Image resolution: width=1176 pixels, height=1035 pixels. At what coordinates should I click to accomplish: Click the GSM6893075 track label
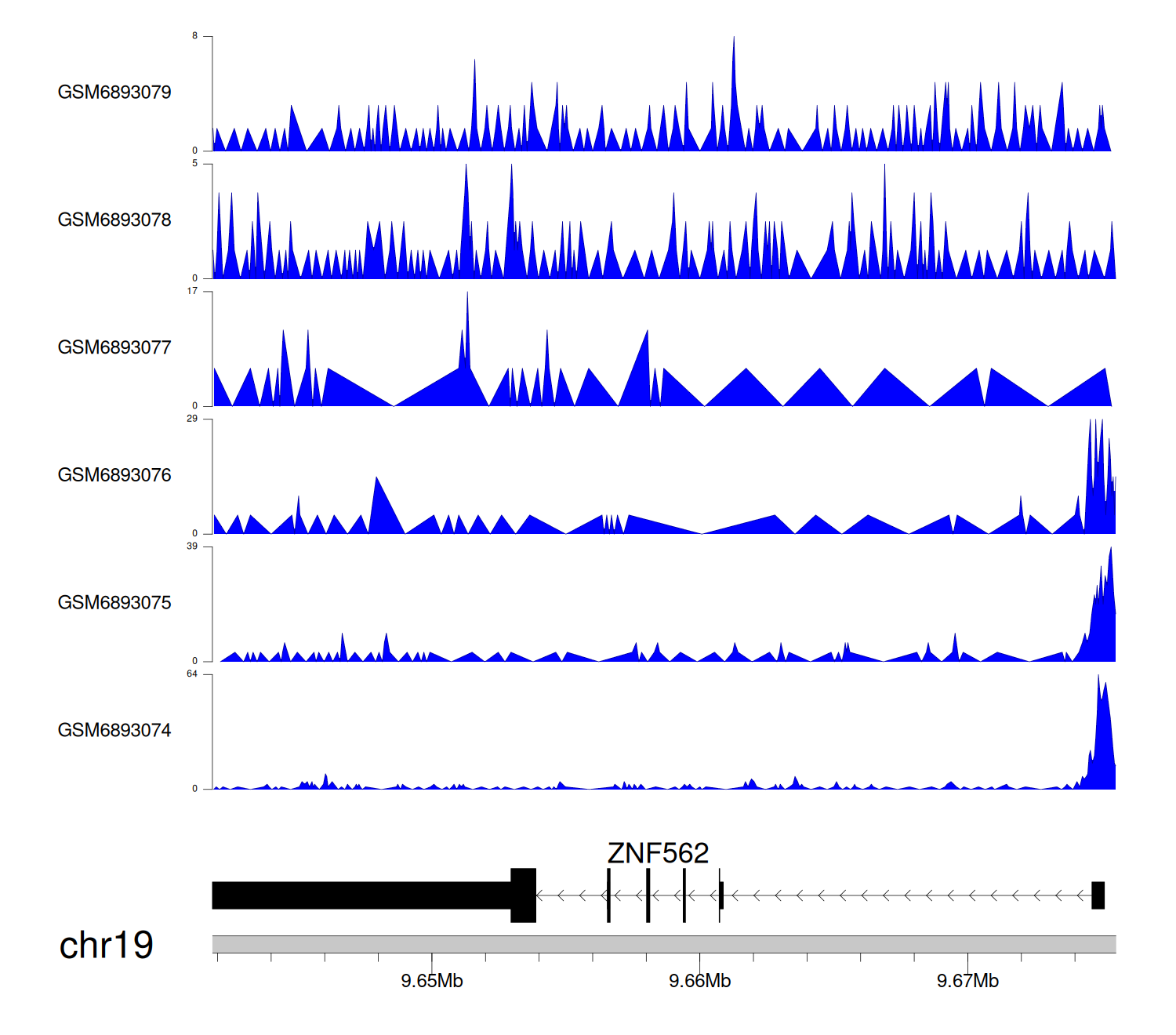pyautogui.click(x=114, y=603)
